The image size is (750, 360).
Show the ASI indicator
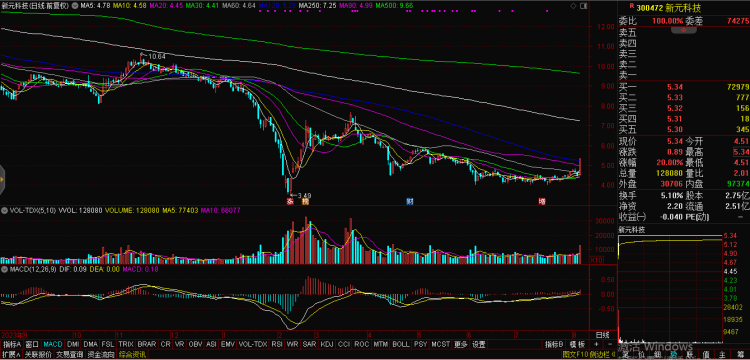(211, 344)
